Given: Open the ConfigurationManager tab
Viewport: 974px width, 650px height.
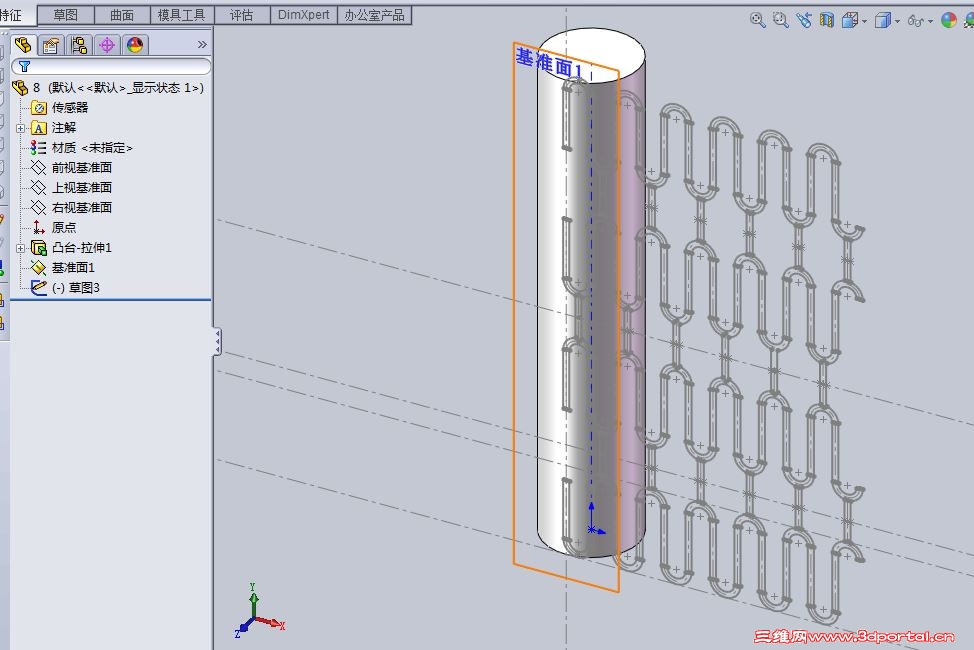Looking at the screenshot, I should tap(79, 45).
